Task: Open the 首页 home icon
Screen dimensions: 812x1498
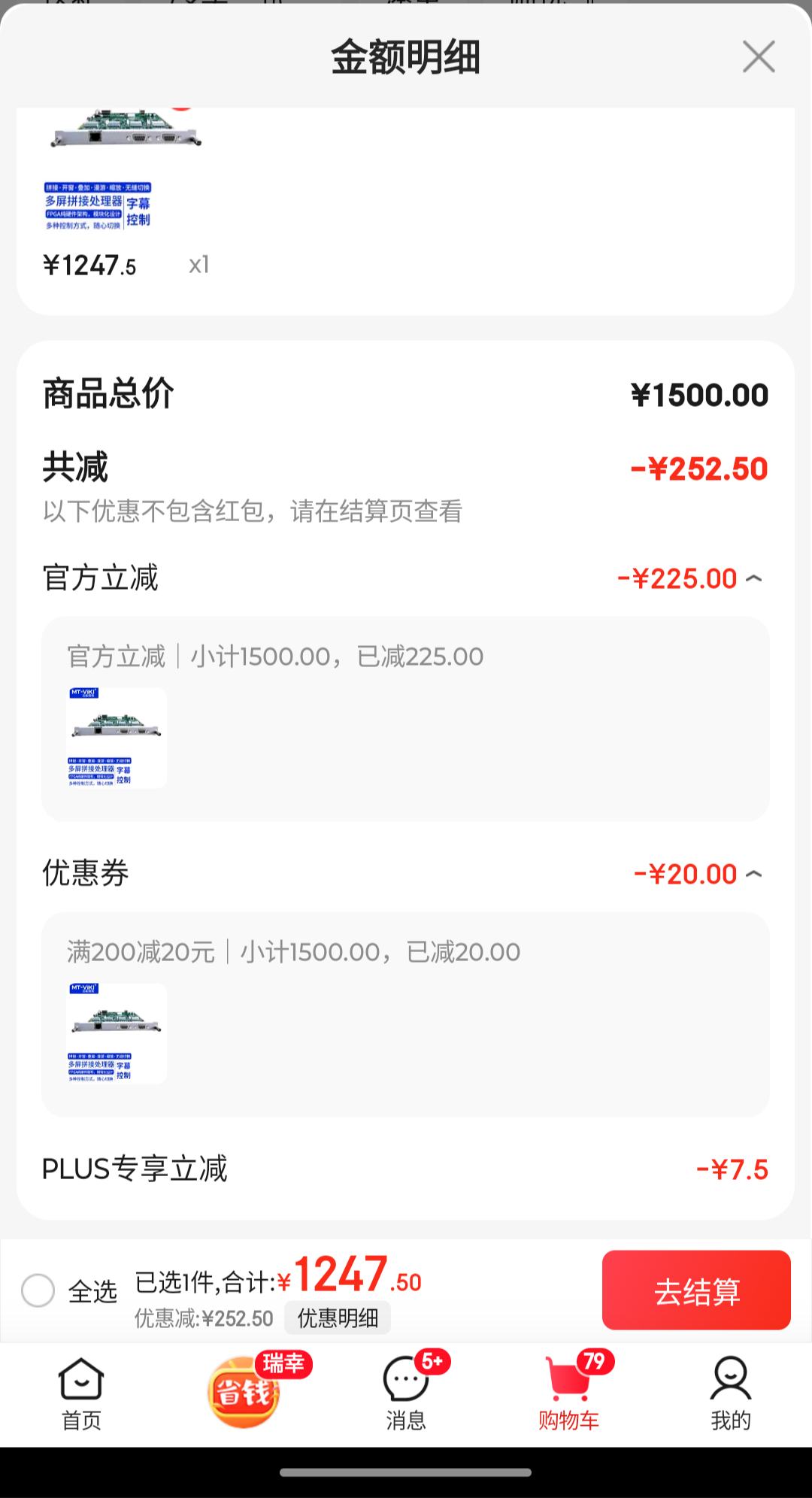Action: pyautogui.click(x=81, y=1393)
